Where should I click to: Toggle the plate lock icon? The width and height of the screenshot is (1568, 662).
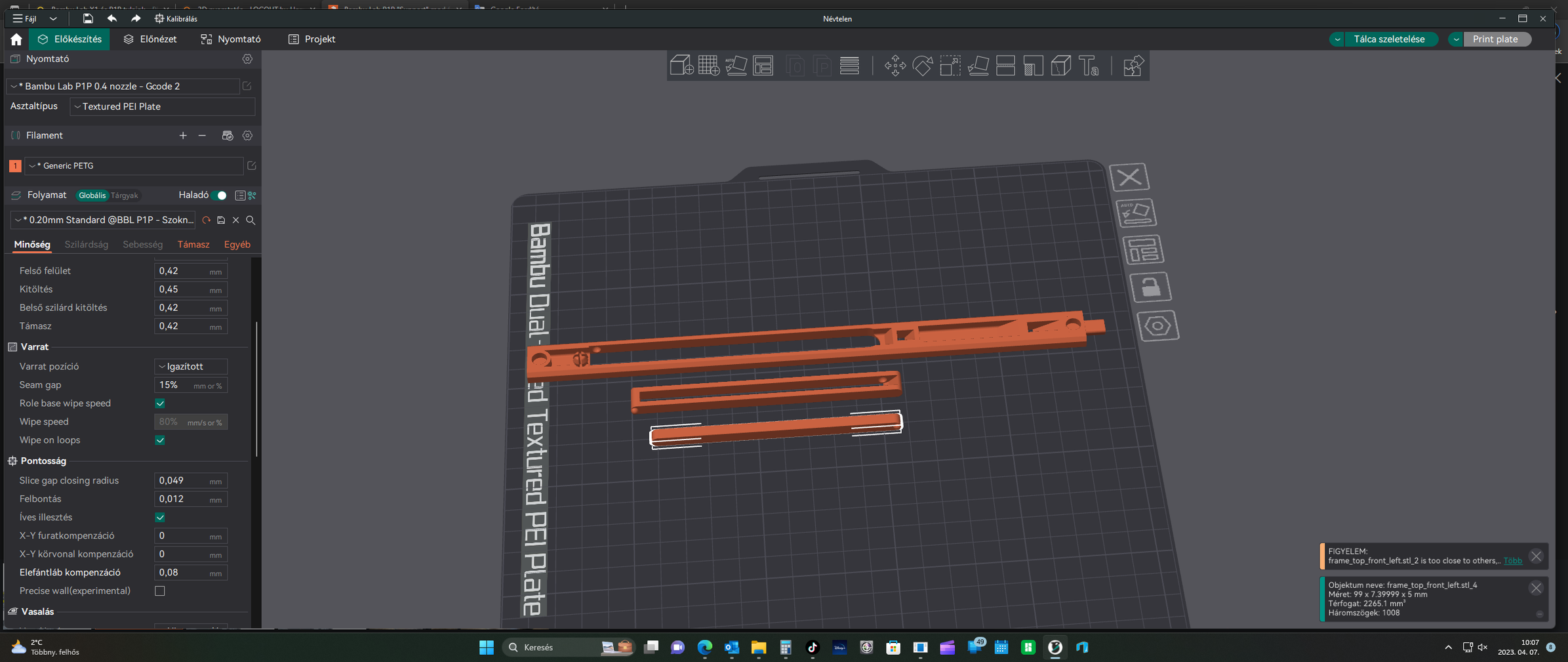[1150, 287]
